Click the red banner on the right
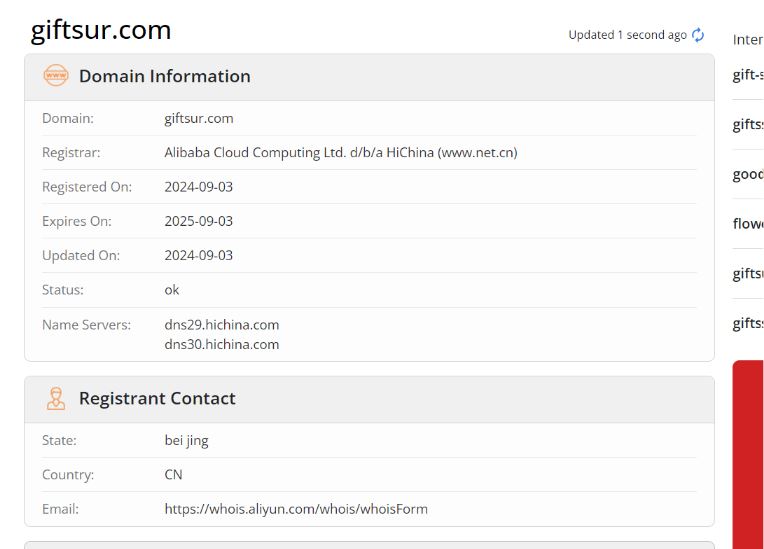This screenshot has width=764, height=549. [748, 450]
